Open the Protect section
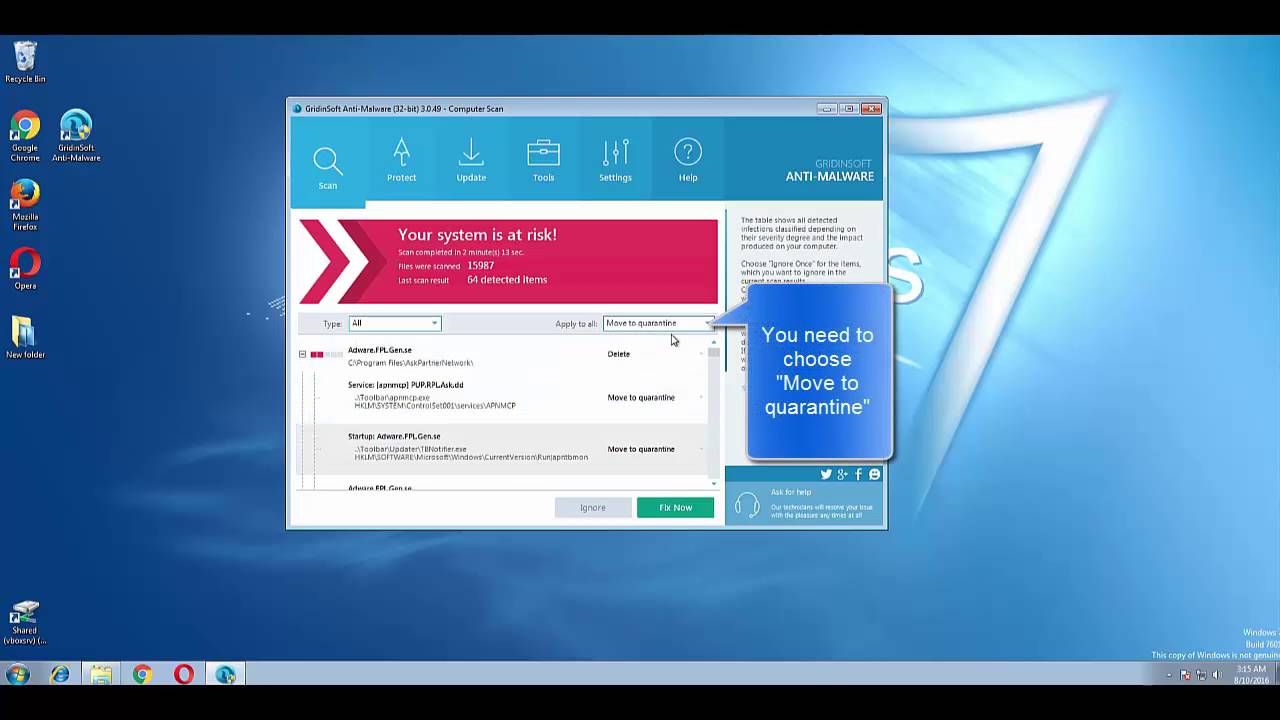 click(401, 161)
